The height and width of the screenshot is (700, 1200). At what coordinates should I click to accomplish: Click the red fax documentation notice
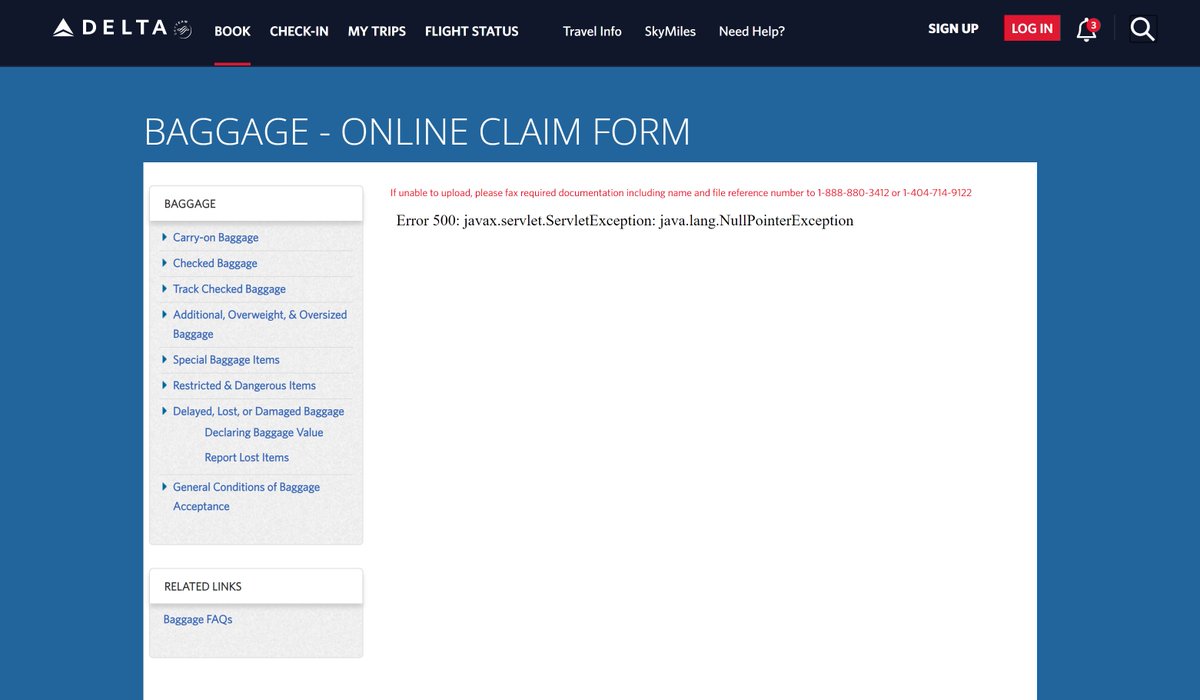681,193
